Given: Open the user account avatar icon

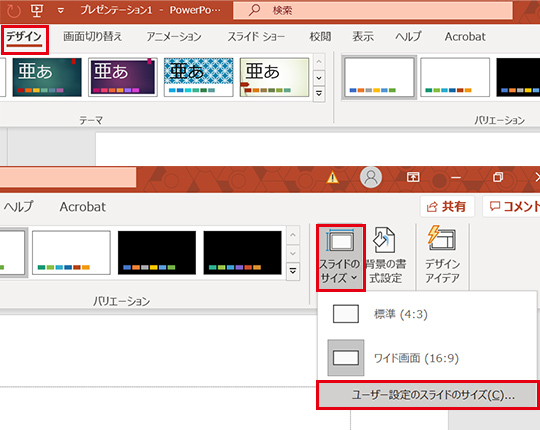Looking at the screenshot, I should 371,177.
